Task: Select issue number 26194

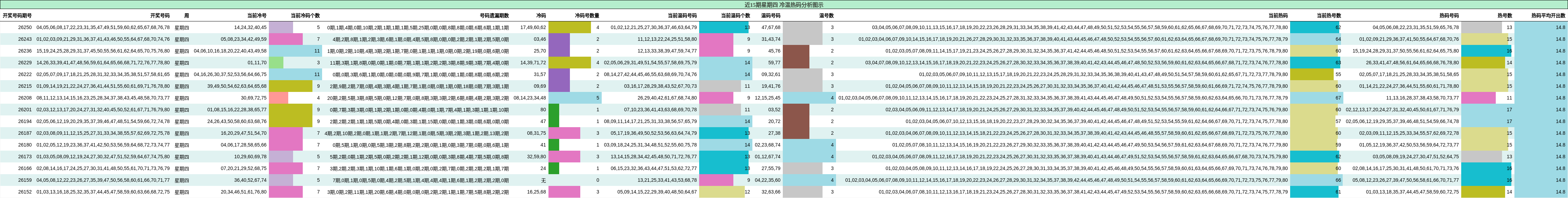Action: pos(25,121)
